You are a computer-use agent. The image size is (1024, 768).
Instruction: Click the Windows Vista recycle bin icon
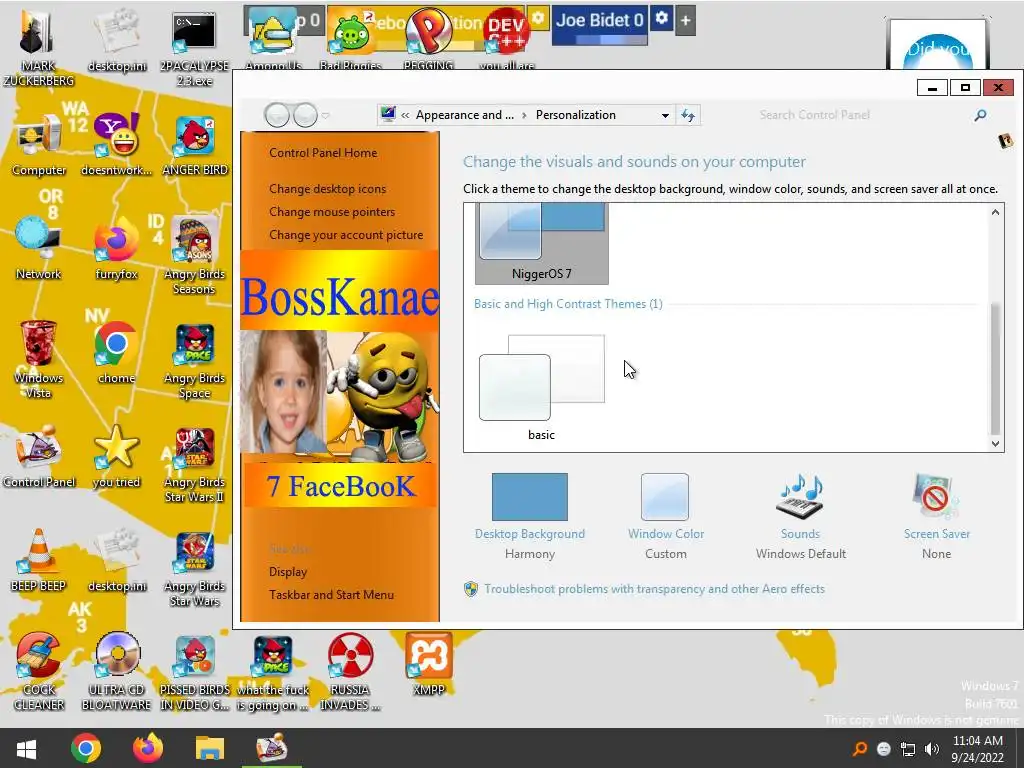coord(38,359)
